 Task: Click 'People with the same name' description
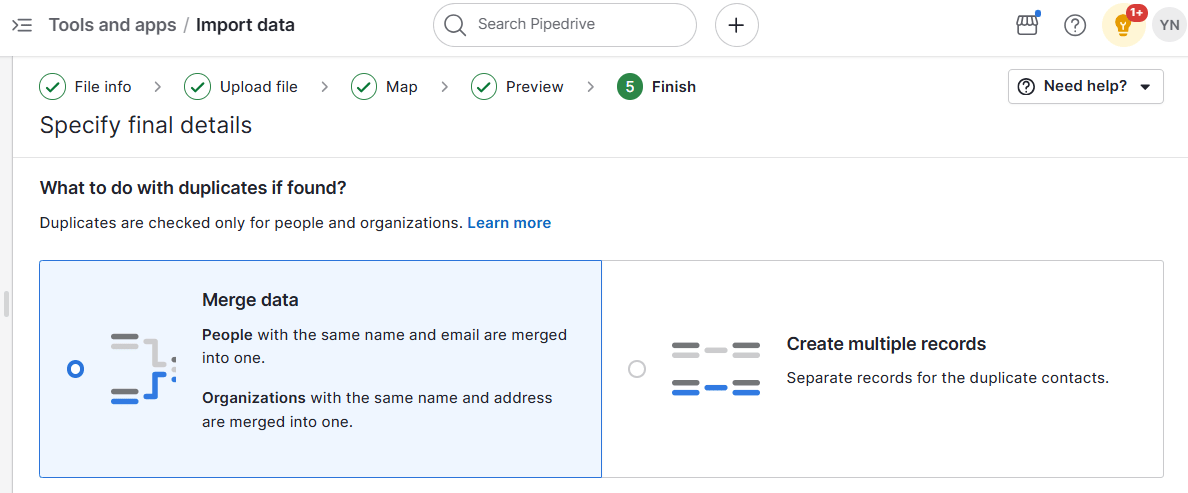coord(384,346)
